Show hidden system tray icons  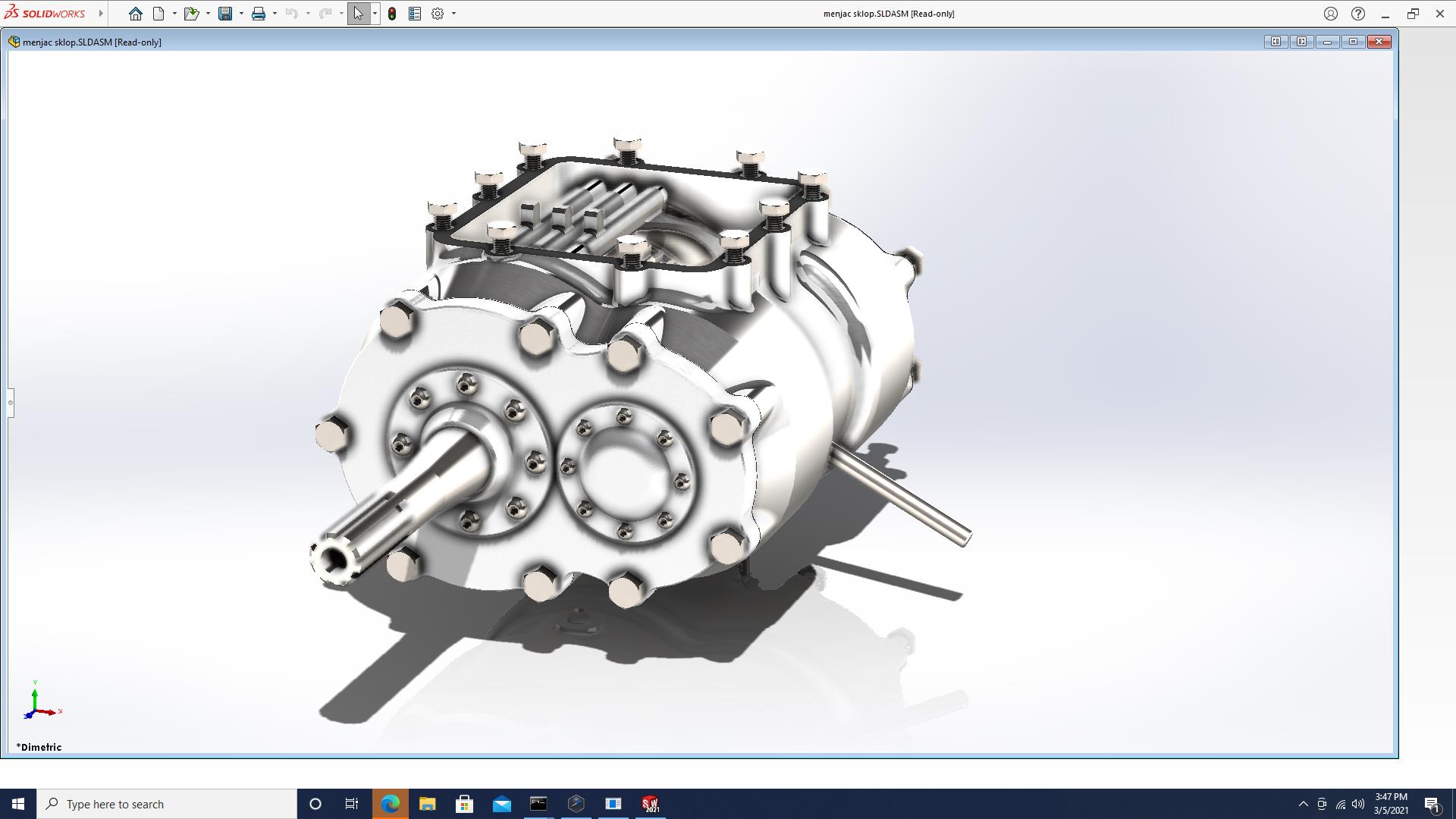[1303, 804]
